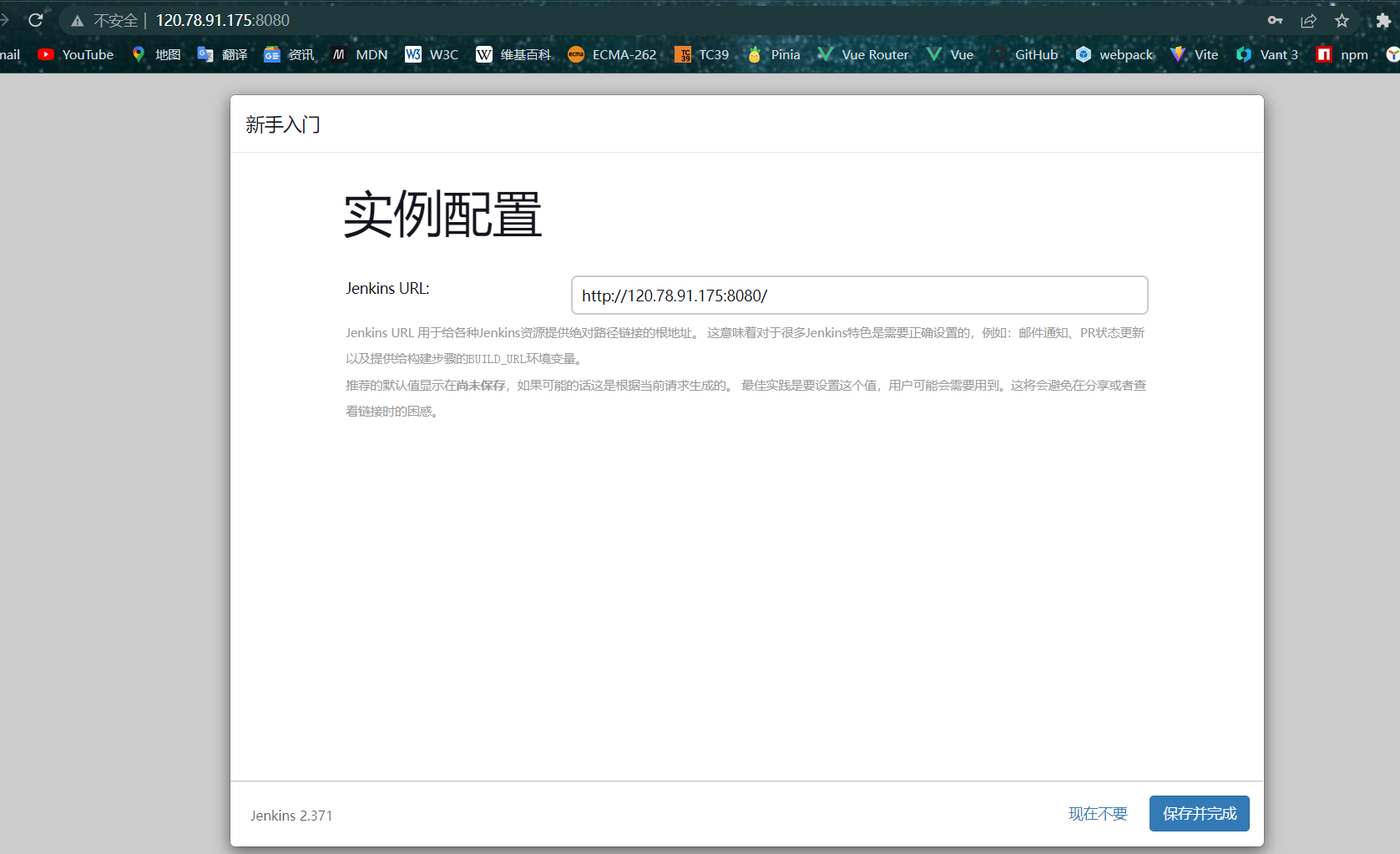Screen dimensions: 1400x854
Task: Open the Vant 3 bookmark
Action: coord(1267,54)
